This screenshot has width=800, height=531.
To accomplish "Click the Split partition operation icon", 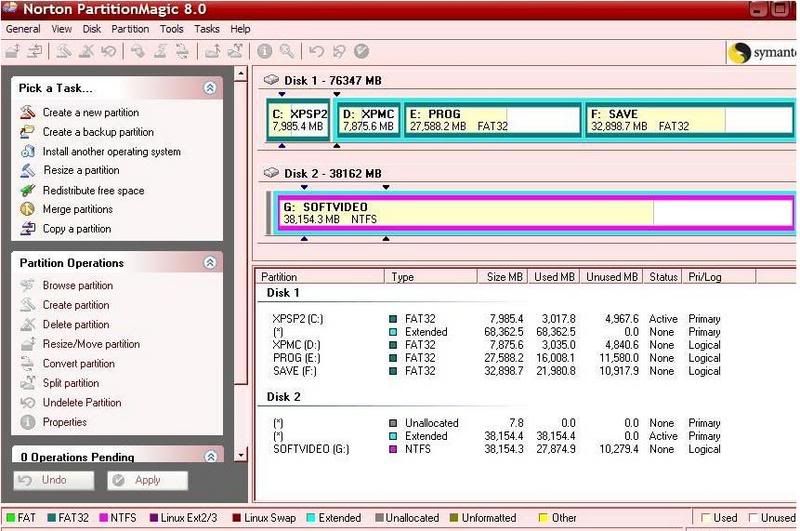I will click(x=28, y=383).
